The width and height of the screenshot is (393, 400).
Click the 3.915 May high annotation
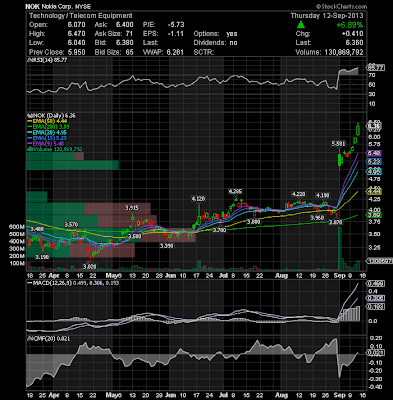click(132, 208)
